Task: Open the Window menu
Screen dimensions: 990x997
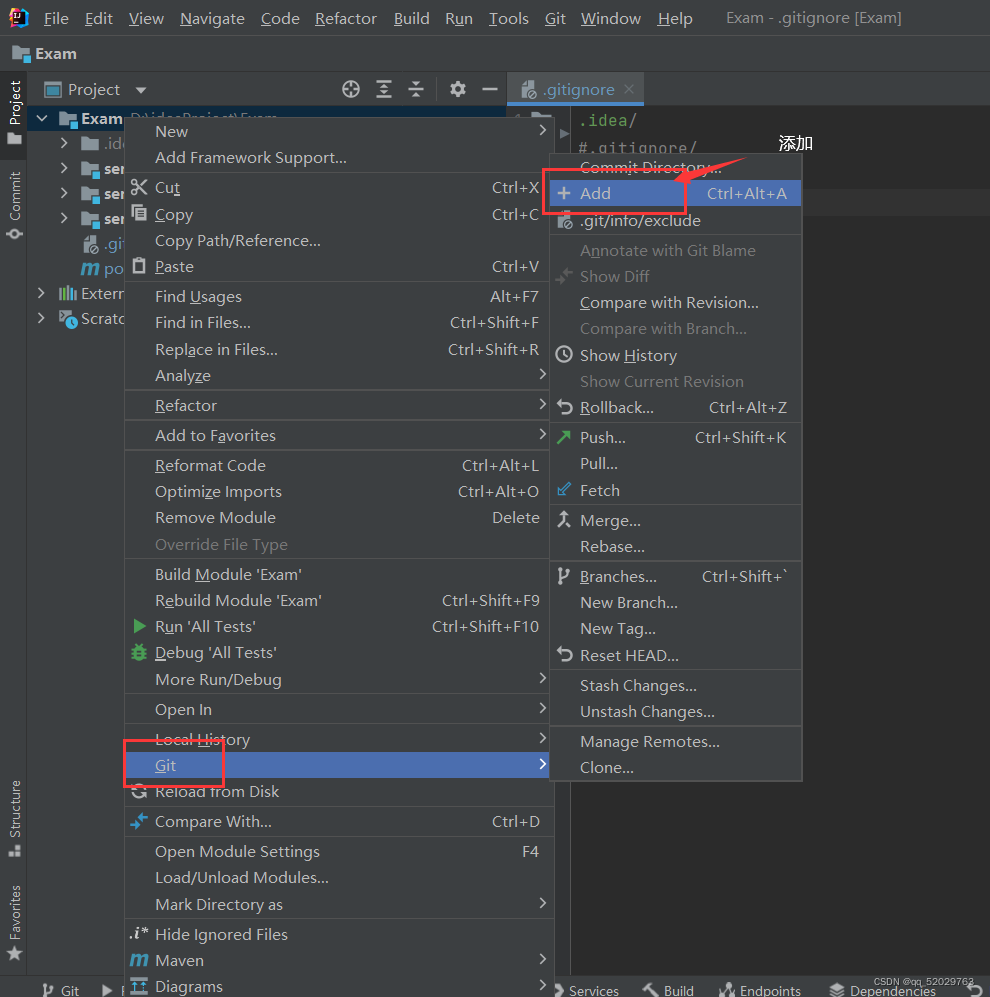Action: pos(610,18)
